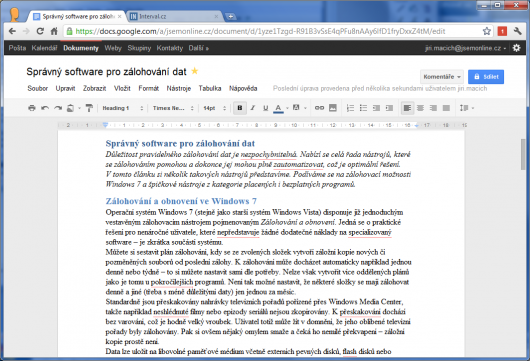Open the Upravit menu
The image size is (530, 361).
(x=65, y=88)
